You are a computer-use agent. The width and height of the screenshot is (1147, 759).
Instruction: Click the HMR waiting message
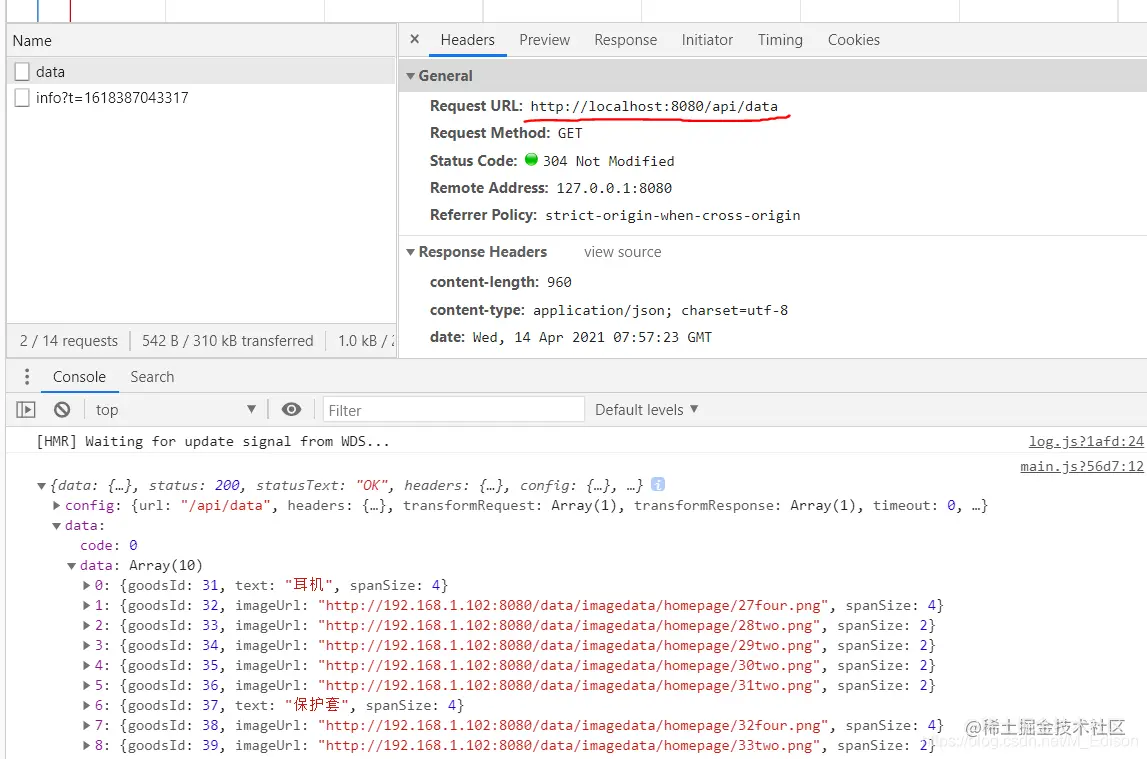tap(213, 441)
